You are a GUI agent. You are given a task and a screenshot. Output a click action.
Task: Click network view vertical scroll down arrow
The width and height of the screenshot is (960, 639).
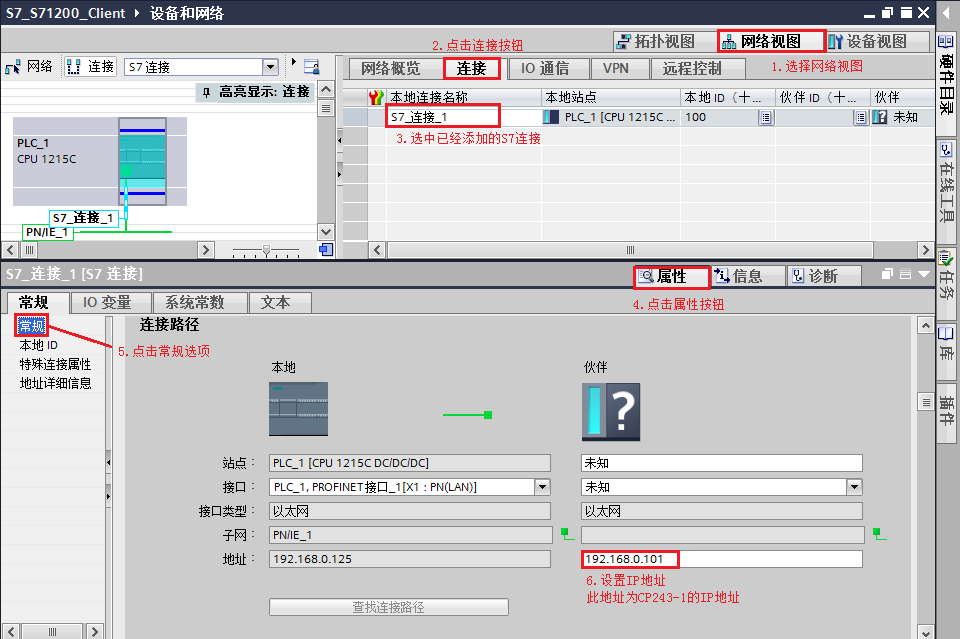326,232
